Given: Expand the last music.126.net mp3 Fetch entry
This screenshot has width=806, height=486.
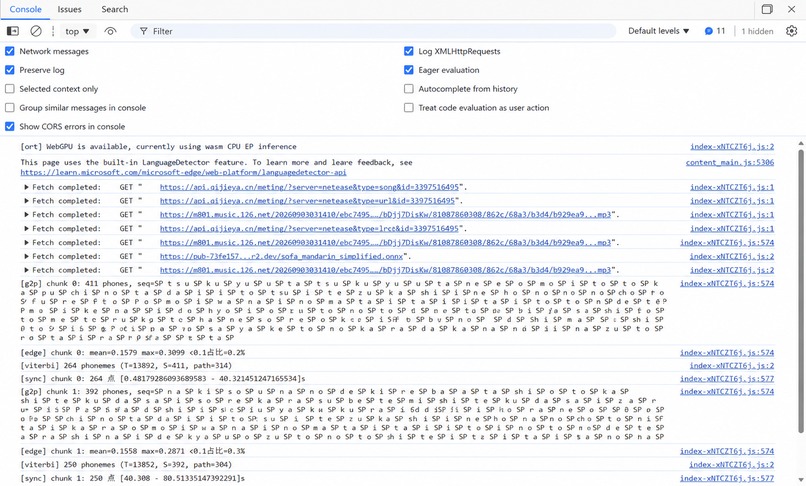Looking at the screenshot, I should tap(26, 270).
